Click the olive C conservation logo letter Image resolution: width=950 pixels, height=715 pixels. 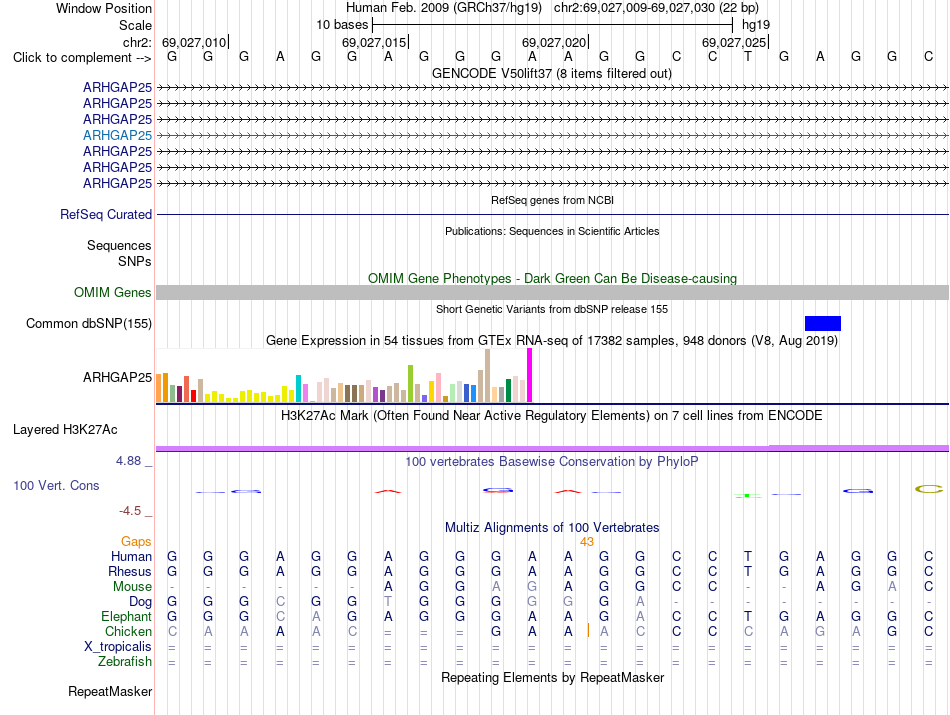tap(929, 489)
